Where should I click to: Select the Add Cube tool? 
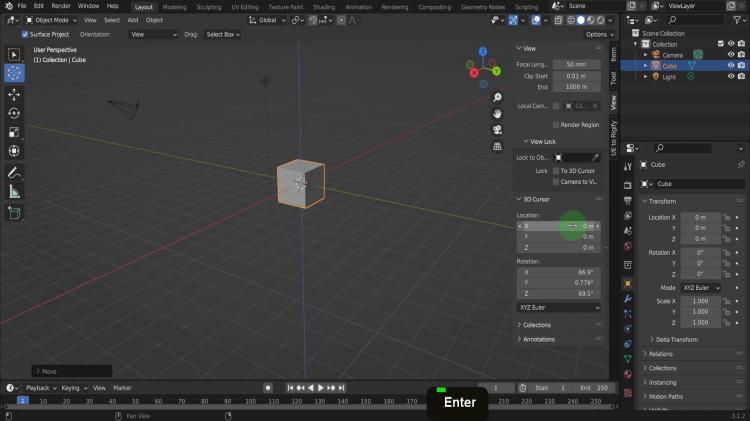(x=14, y=213)
